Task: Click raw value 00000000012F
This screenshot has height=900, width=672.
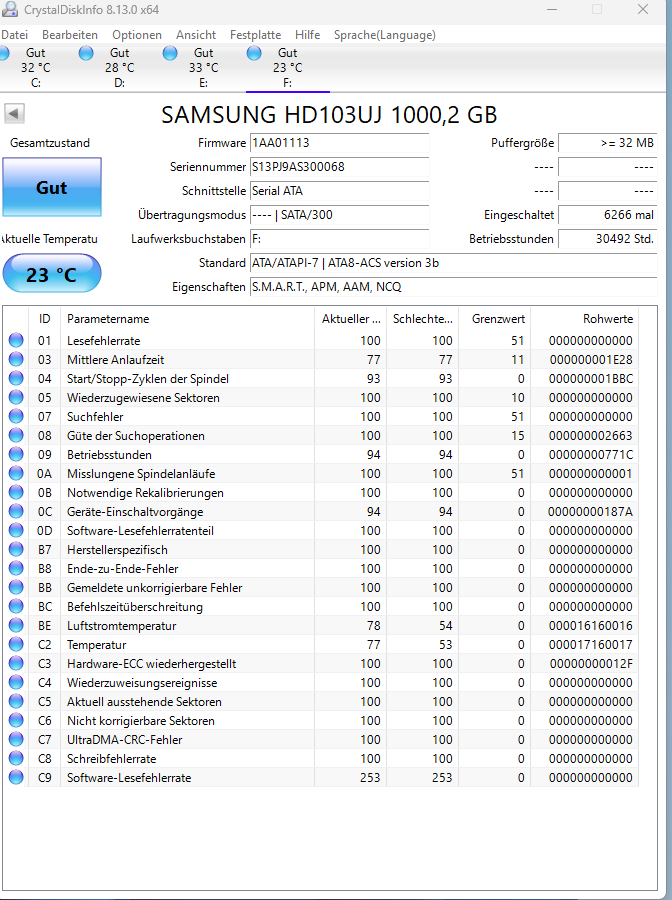Action: tap(591, 664)
